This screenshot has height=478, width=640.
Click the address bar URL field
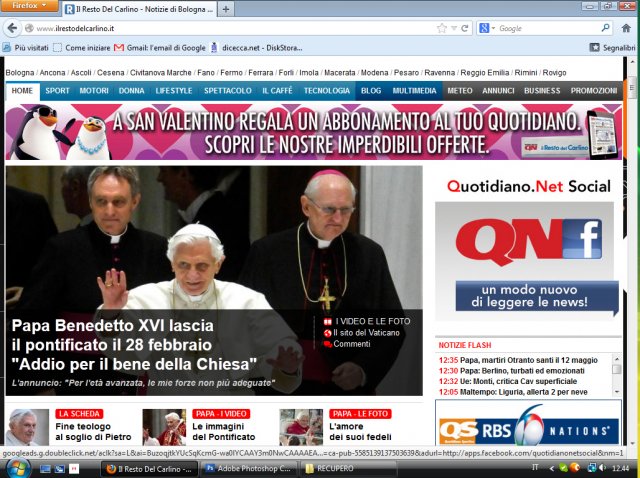click(x=233, y=28)
